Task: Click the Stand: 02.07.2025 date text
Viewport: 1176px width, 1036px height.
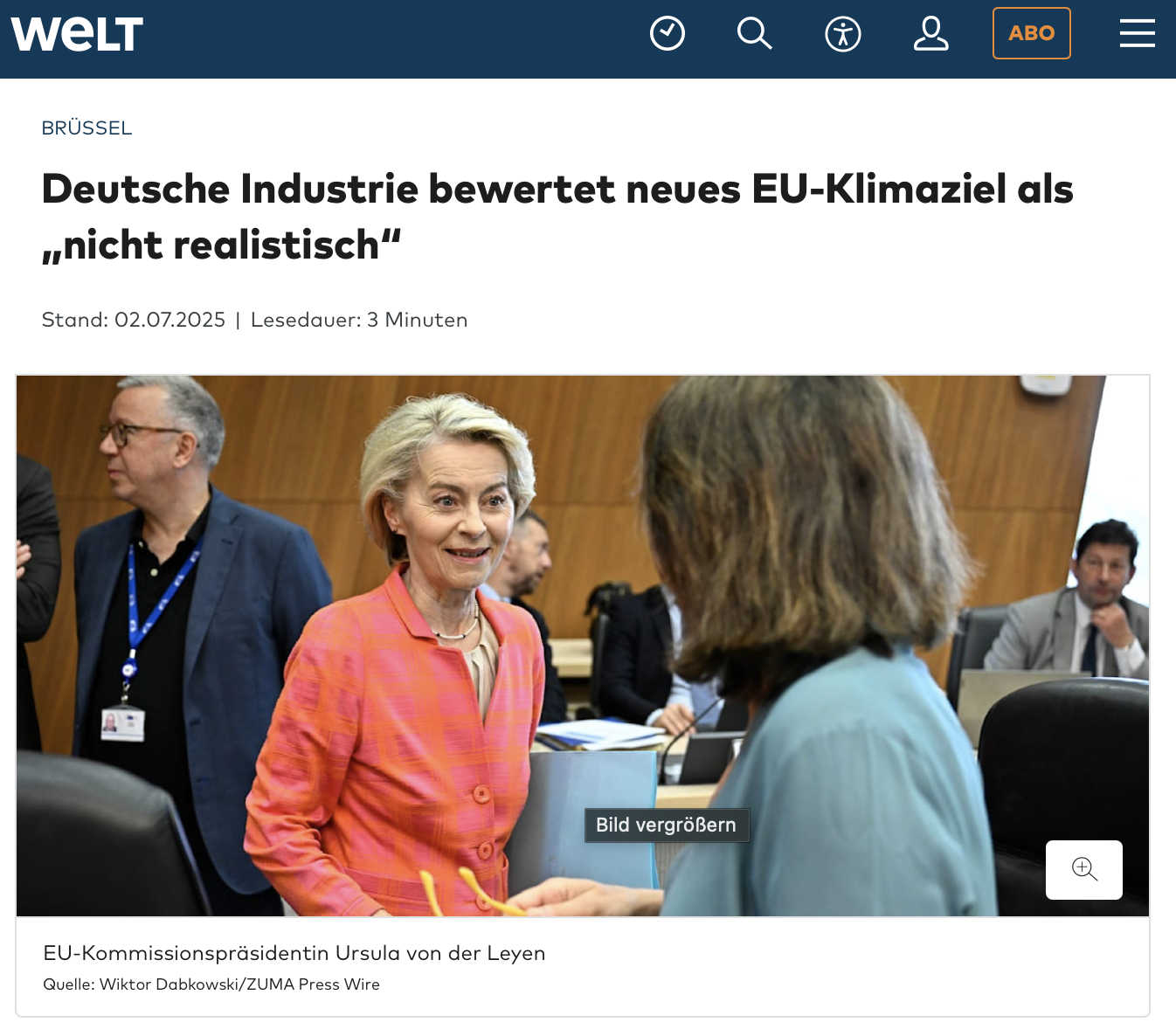Action: tap(134, 320)
